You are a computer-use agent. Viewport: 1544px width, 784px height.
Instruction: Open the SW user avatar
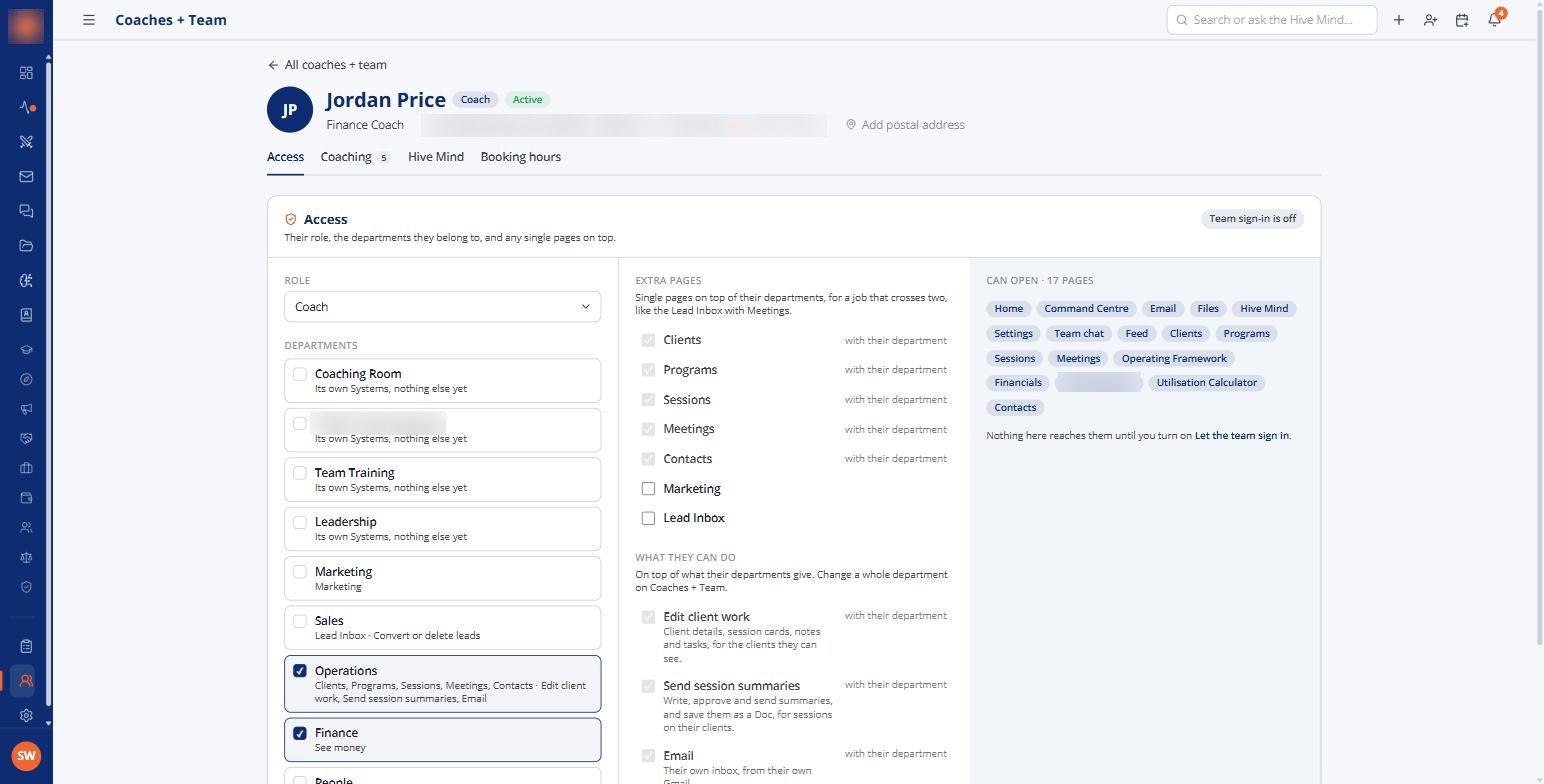(26, 756)
